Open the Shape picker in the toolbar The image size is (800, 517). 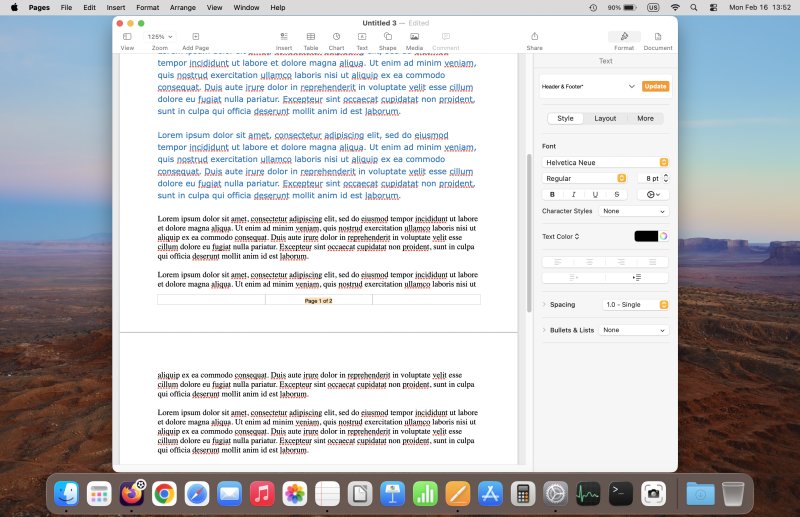coord(387,37)
